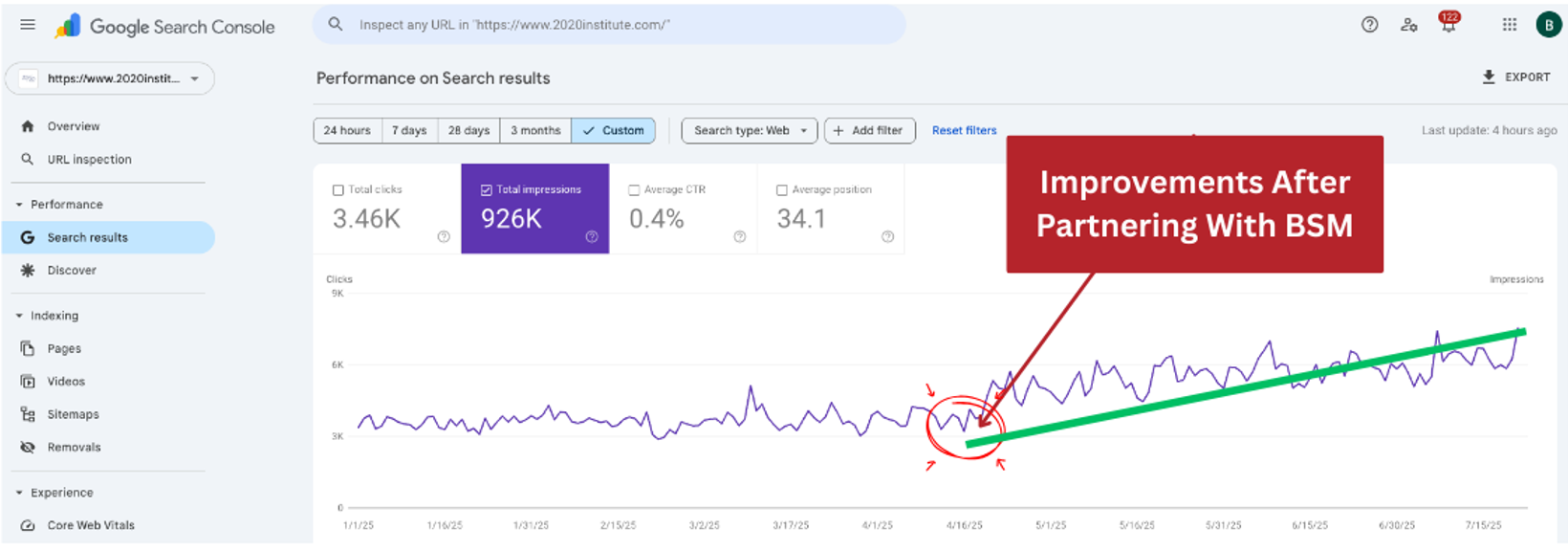
Task: Click the Sitemaps tree icon
Action: tap(28, 414)
